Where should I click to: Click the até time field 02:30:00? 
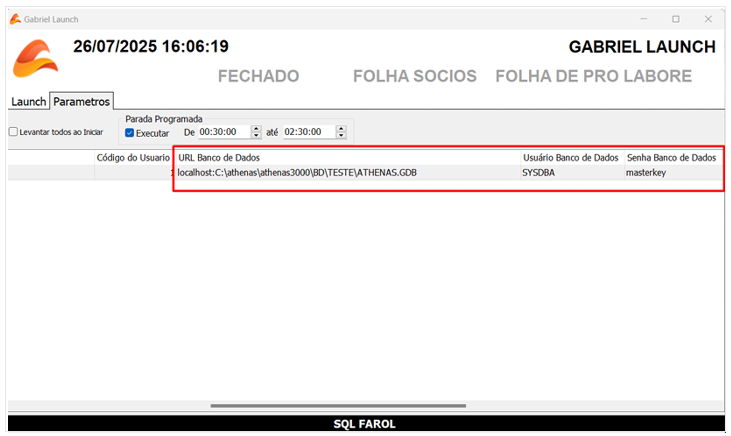(x=310, y=132)
